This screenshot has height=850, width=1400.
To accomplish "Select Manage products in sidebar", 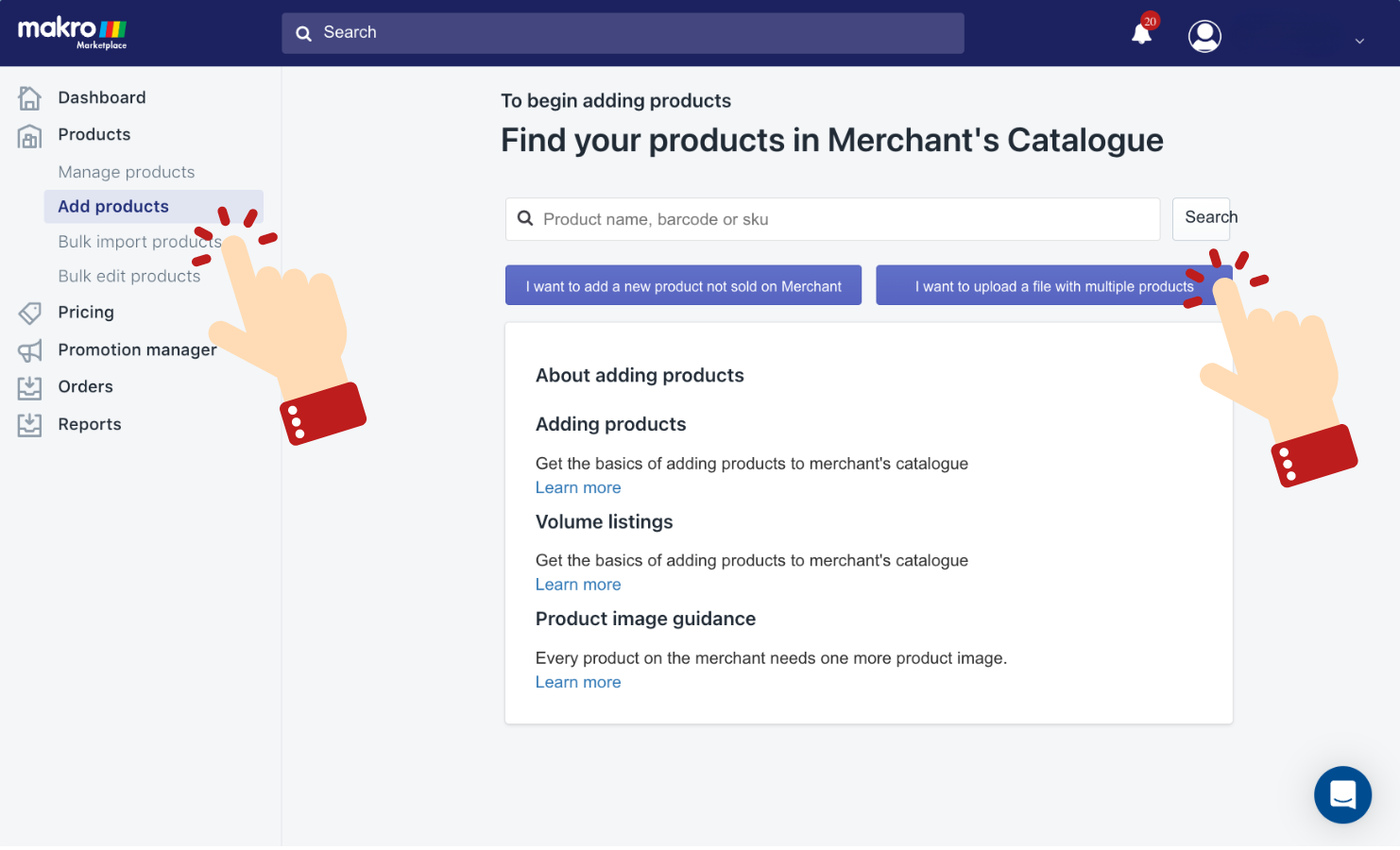I will (127, 172).
